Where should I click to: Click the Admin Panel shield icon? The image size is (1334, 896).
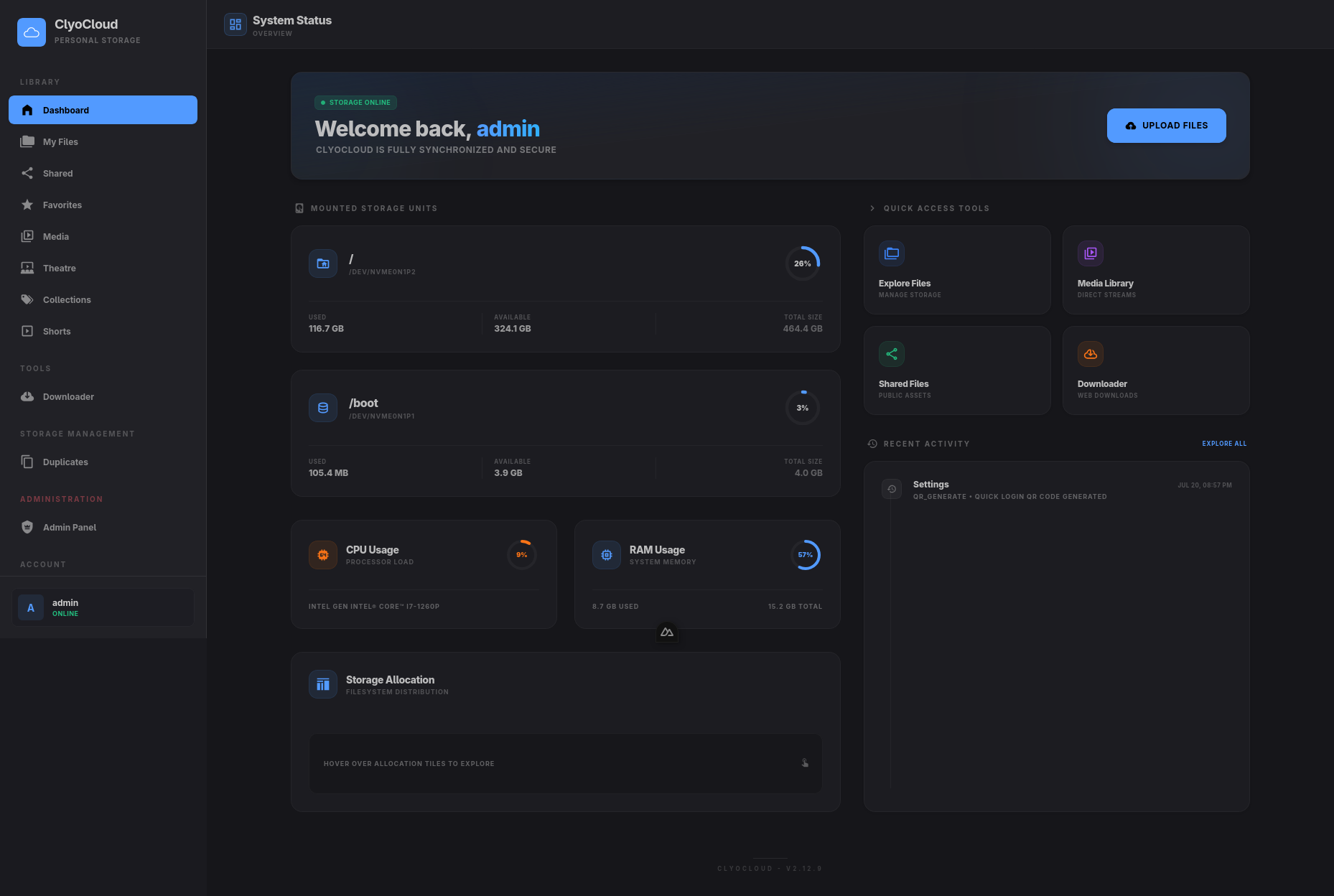tap(27, 527)
